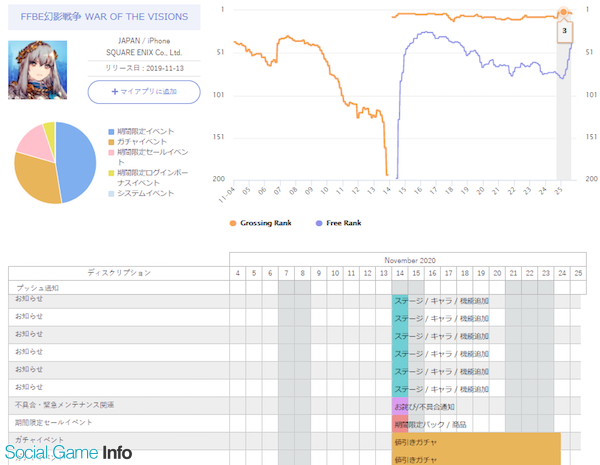This screenshot has width=600, height=465.
Task: Click the orange pie chart slice
Action: (x=38, y=180)
